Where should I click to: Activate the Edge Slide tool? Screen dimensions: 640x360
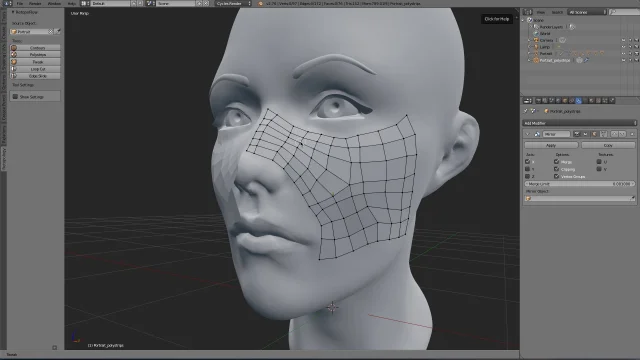(x=35, y=76)
